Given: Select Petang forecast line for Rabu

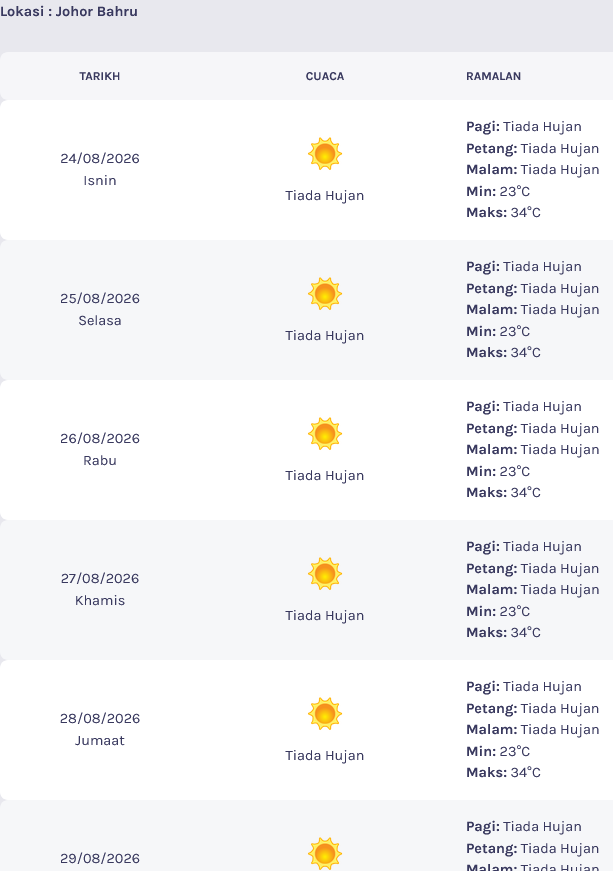Looking at the screenshot, I should point(532,428).
